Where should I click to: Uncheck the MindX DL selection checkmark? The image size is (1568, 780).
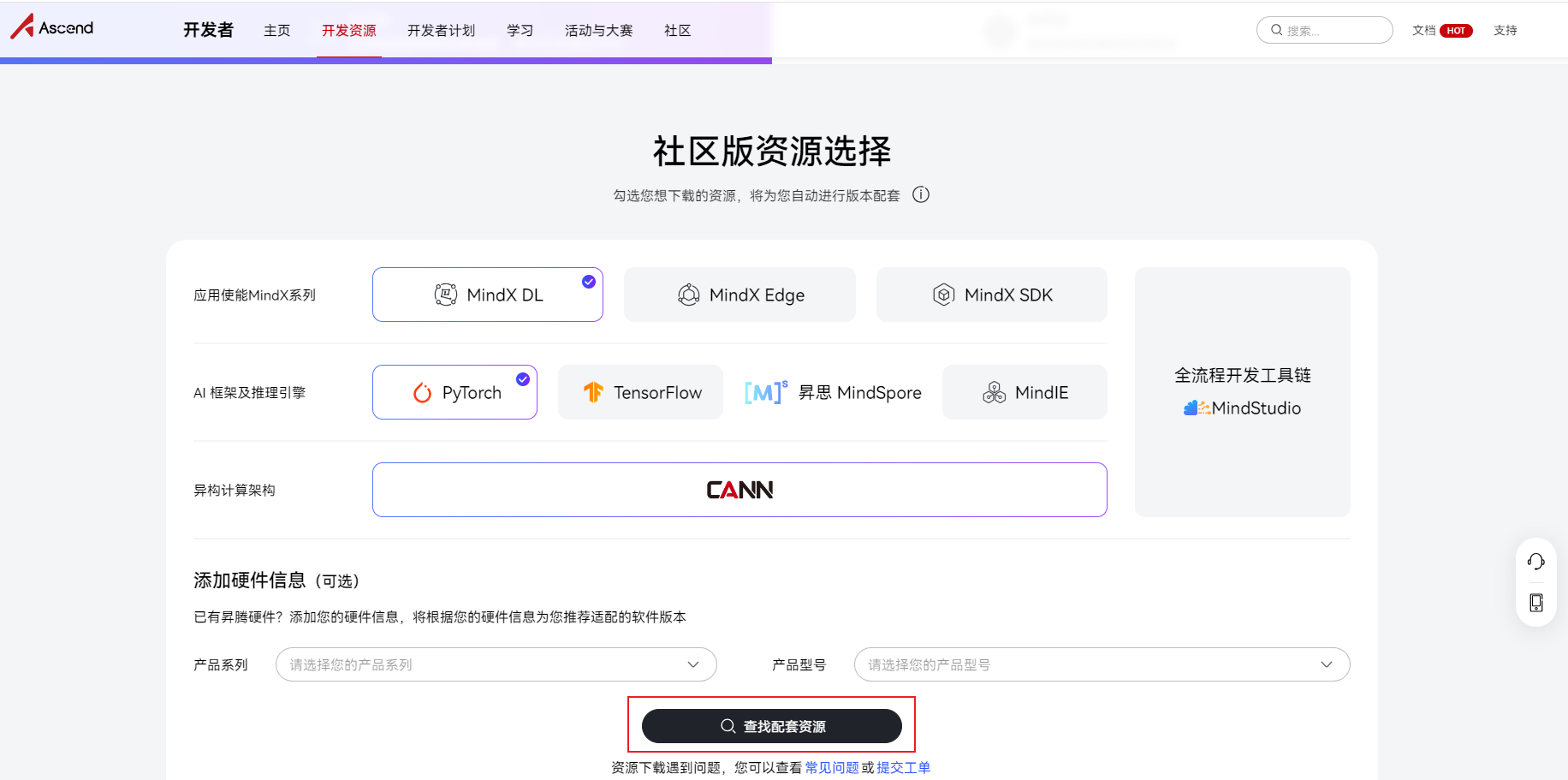pyautogui.click(x=589, y=282)
